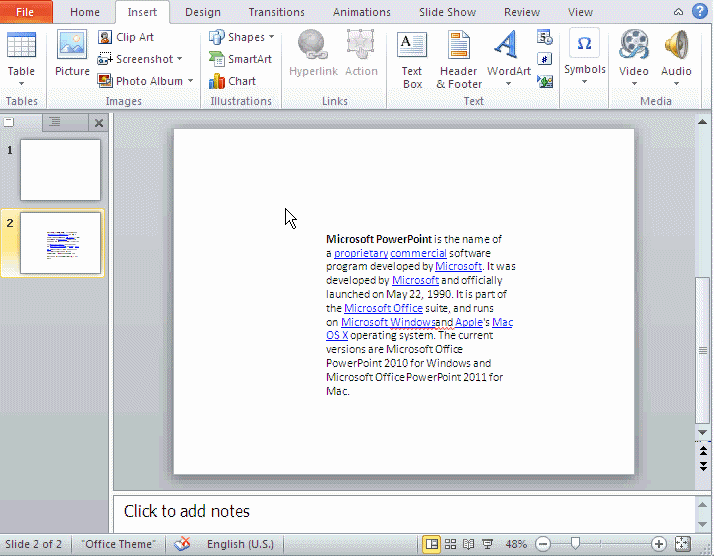Switch to Slide Sorter view

(451, 544)
